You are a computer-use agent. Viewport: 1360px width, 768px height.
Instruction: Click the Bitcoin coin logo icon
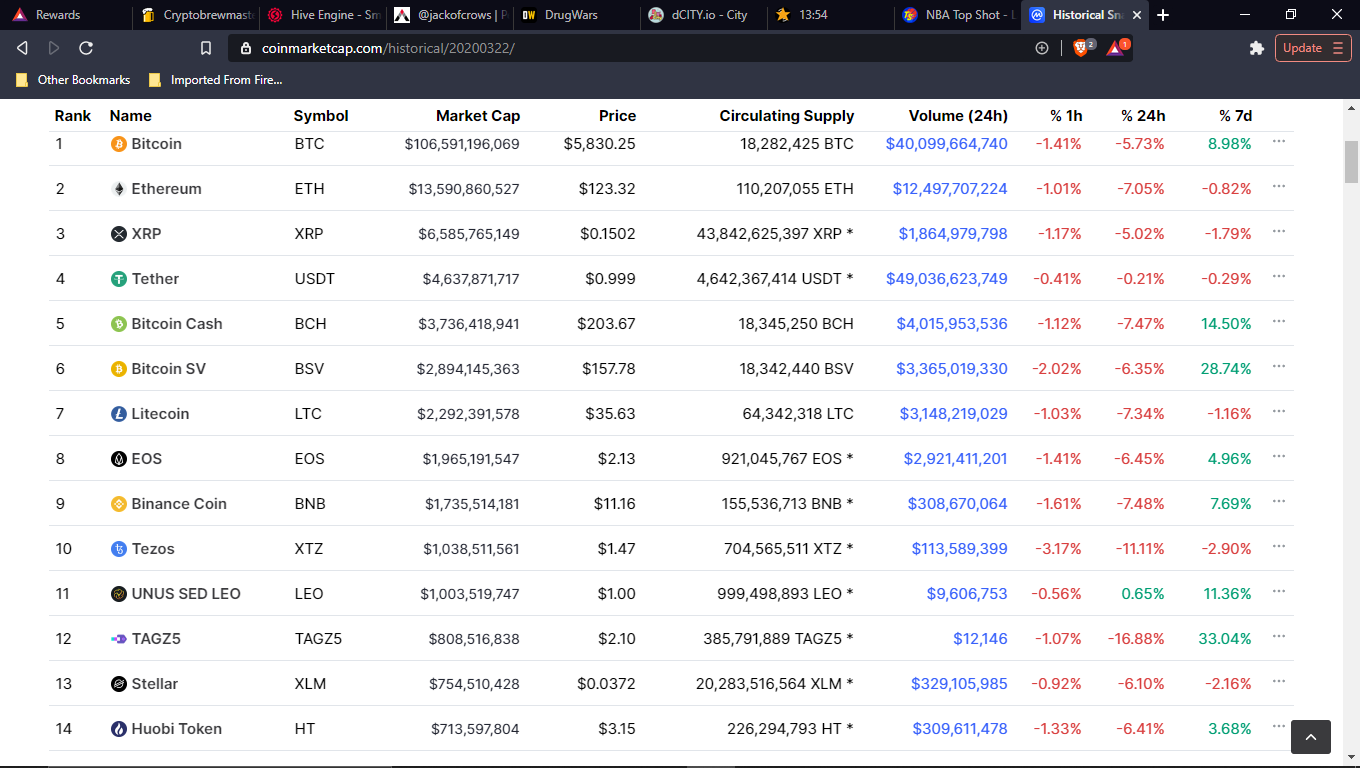(x=119, y=144)
